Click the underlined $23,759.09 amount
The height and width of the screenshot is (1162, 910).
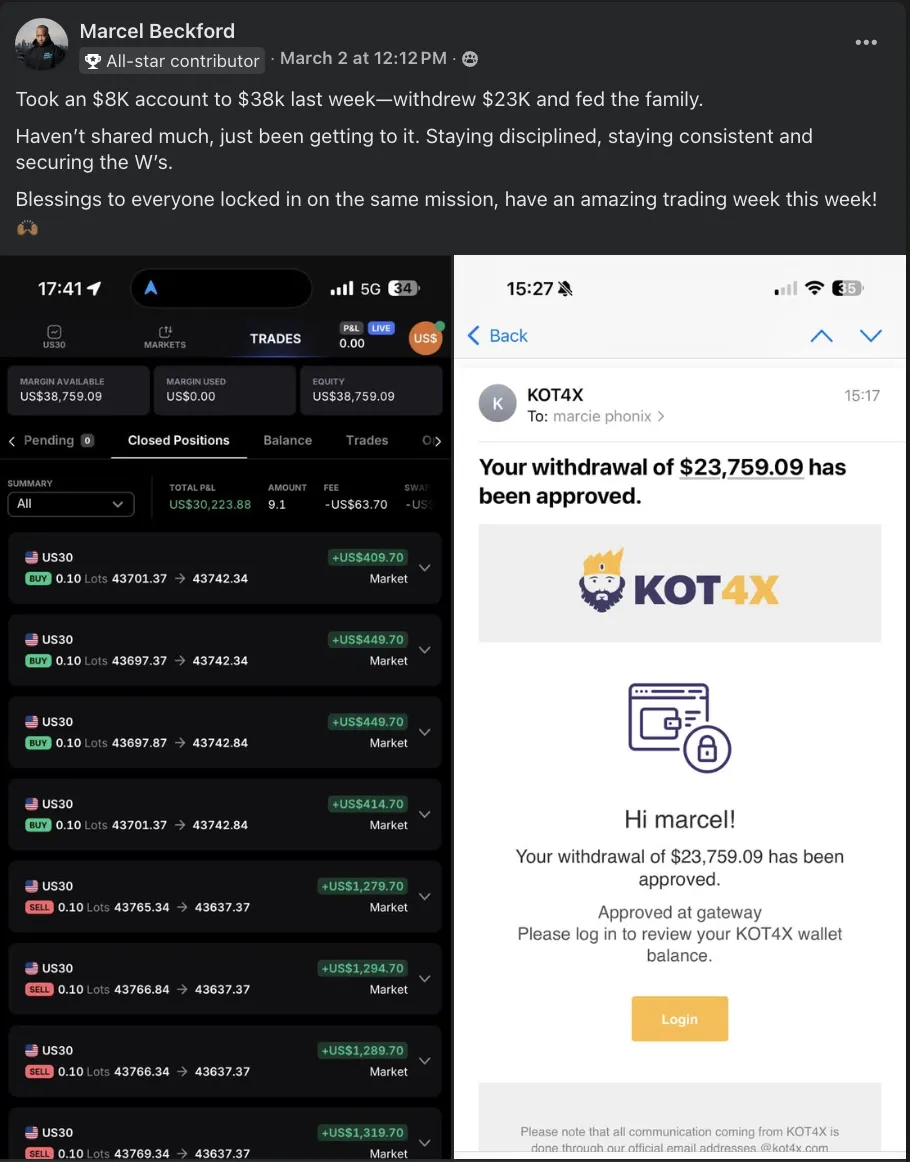[x=741, y=467]
